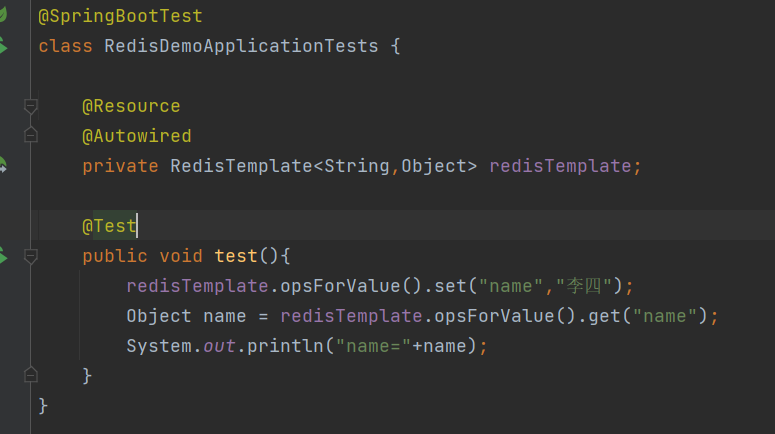This screenshot has width=775, height=434.
Task: Run the test() method via gutter icon
Action: pos(3,256)
